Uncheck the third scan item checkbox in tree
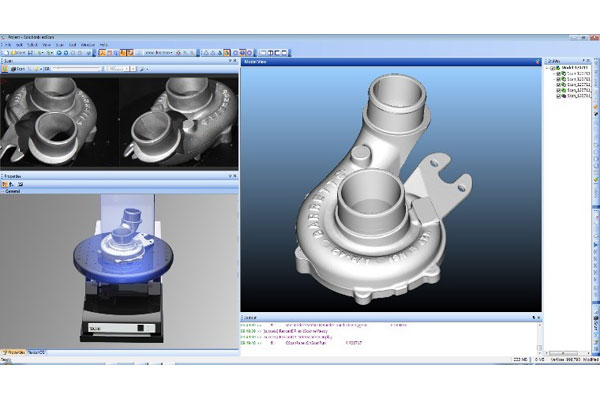600x400 pixels. (558, 85)
